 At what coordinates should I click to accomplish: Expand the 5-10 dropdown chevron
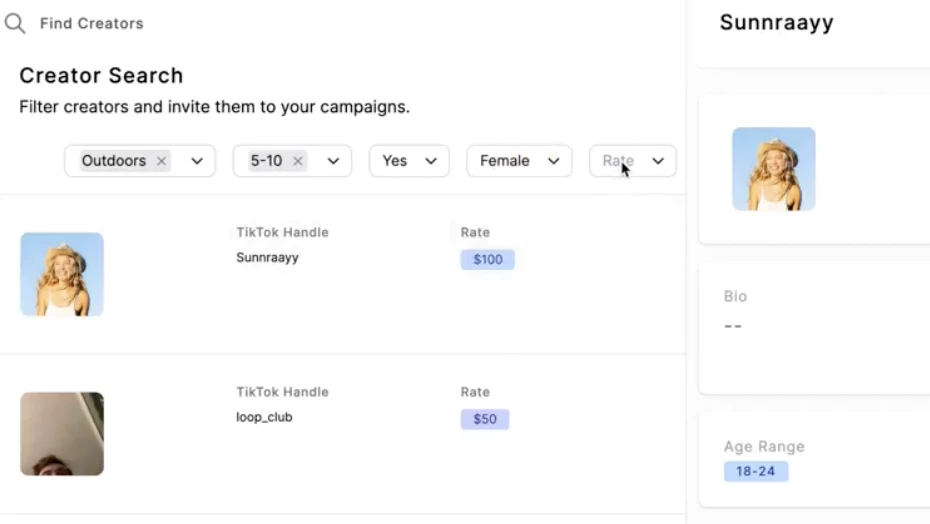click(x=333, y=161)
